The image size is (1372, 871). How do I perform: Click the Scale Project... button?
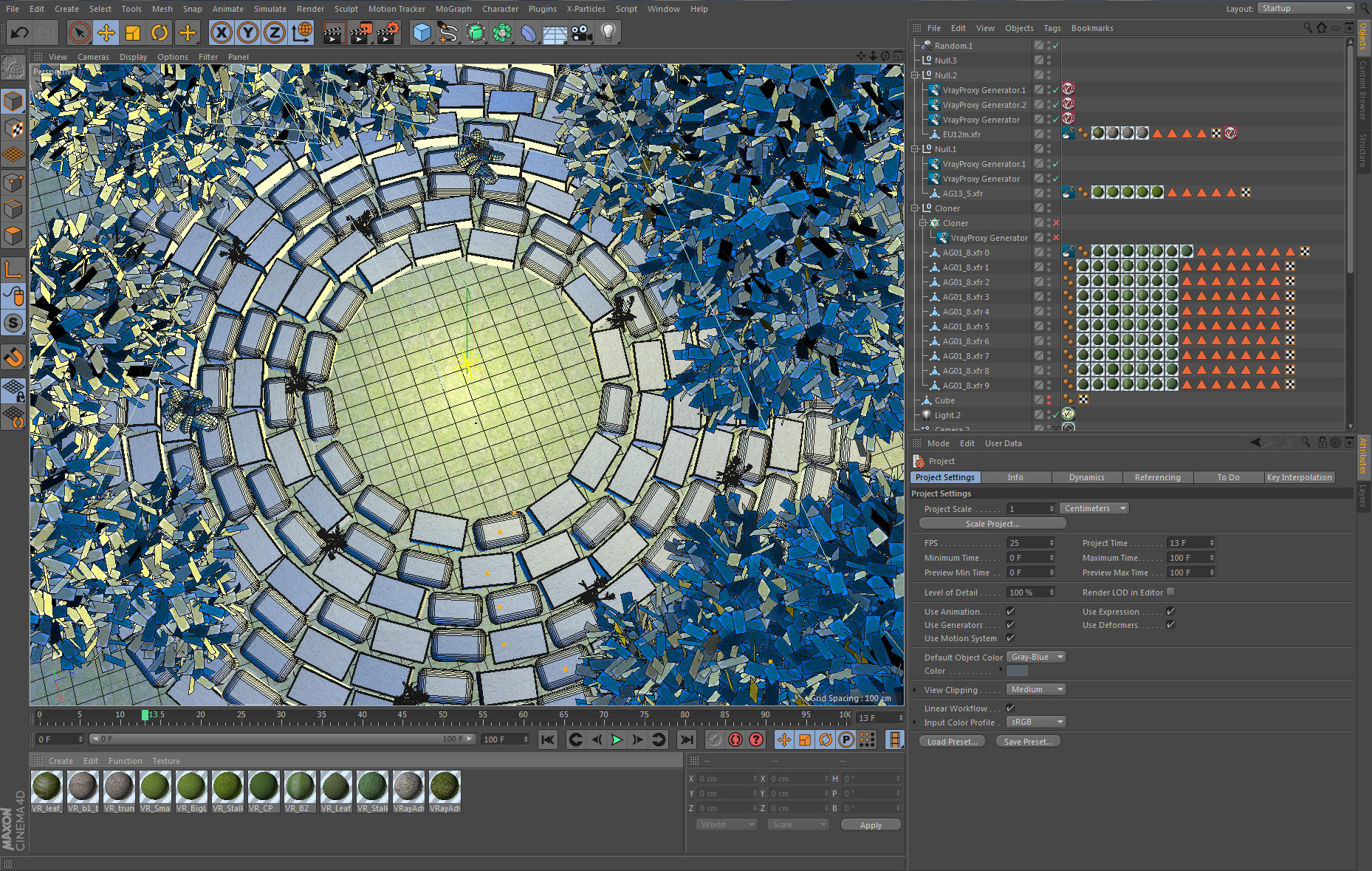[x=992, y=524]
